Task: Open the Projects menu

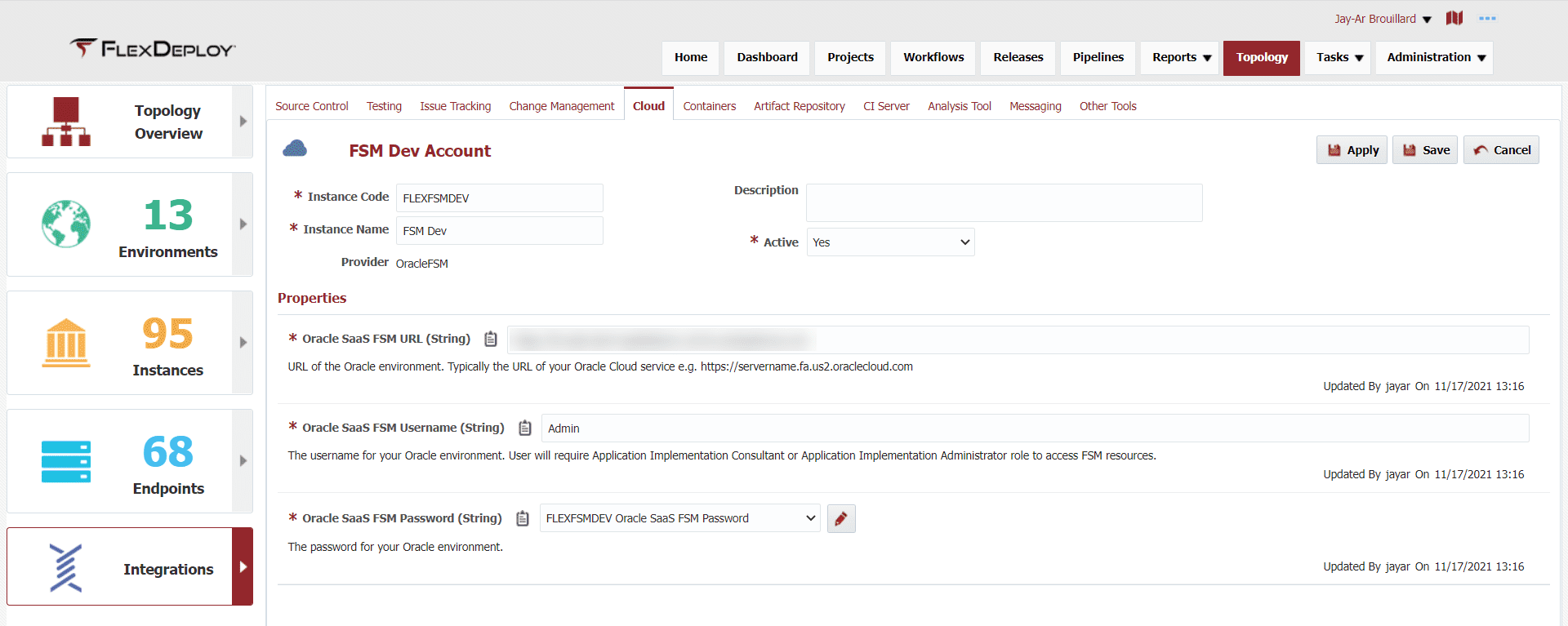Action: (850, 58)
